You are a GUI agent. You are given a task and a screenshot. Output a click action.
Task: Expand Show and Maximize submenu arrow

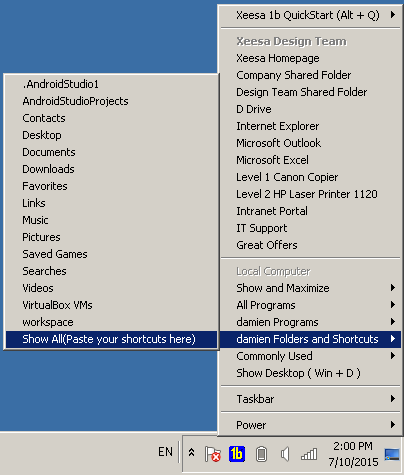(x=393, y=288)
